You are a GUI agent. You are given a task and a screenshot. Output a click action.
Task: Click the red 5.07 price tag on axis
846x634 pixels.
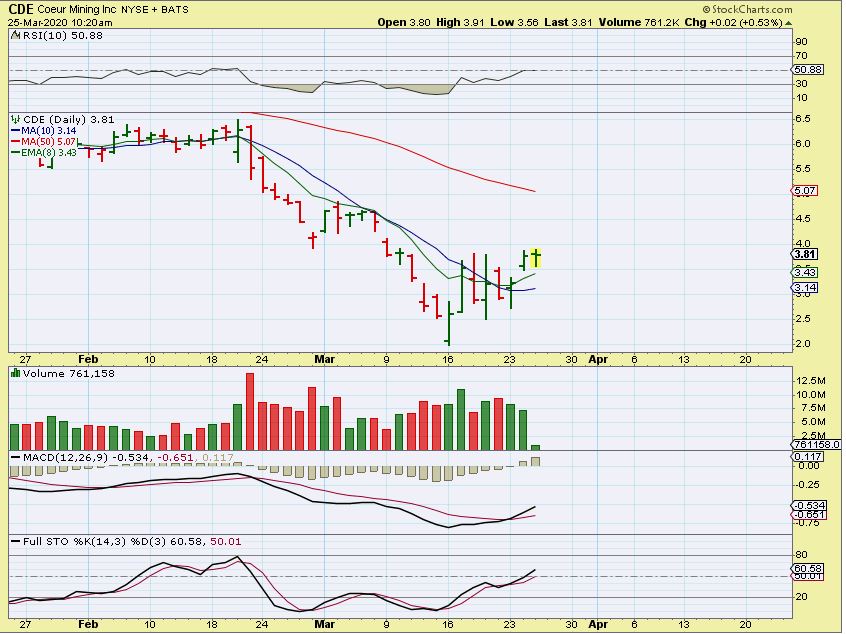click(805, 191)
